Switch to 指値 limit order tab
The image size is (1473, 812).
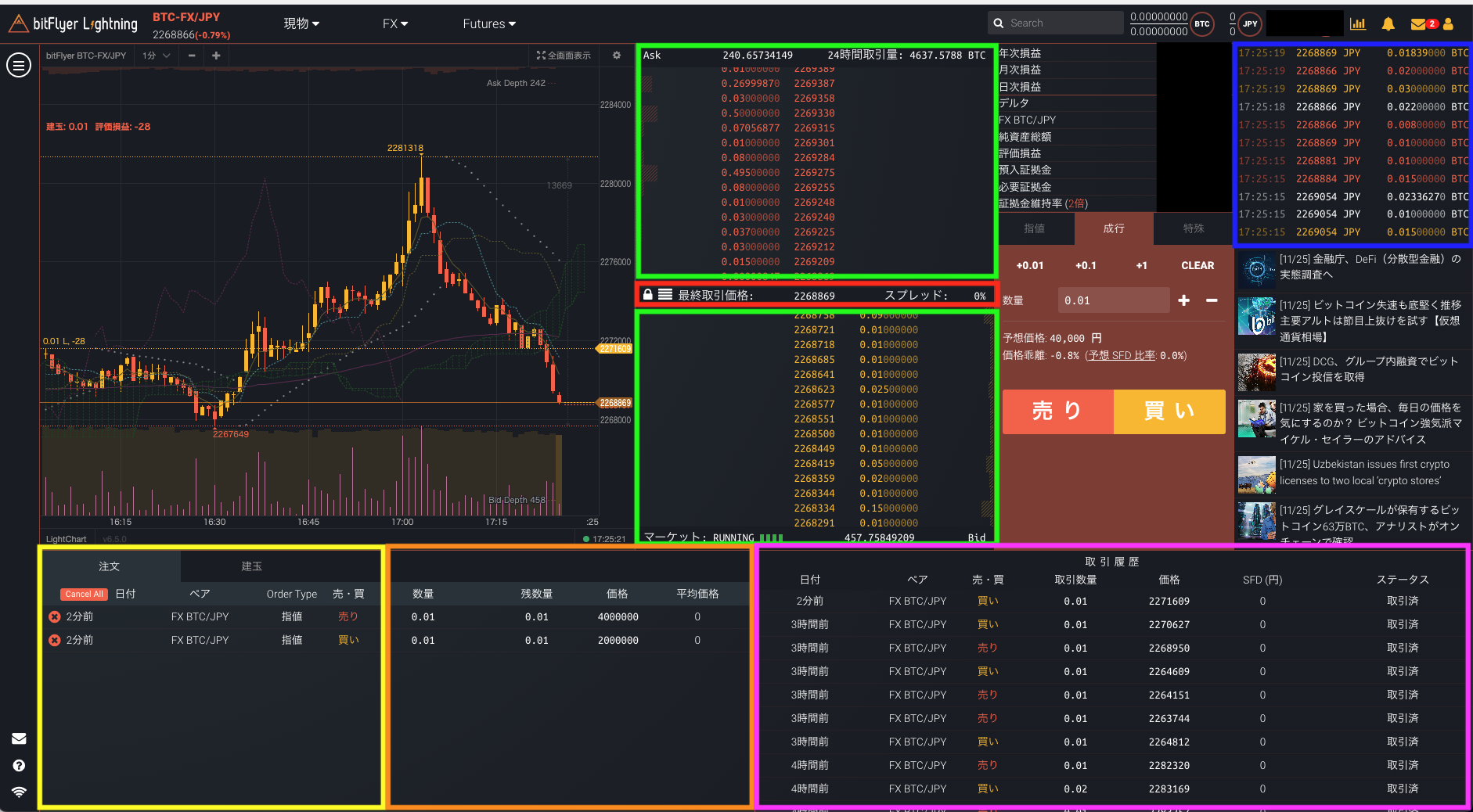click(x=1035, y=228)
